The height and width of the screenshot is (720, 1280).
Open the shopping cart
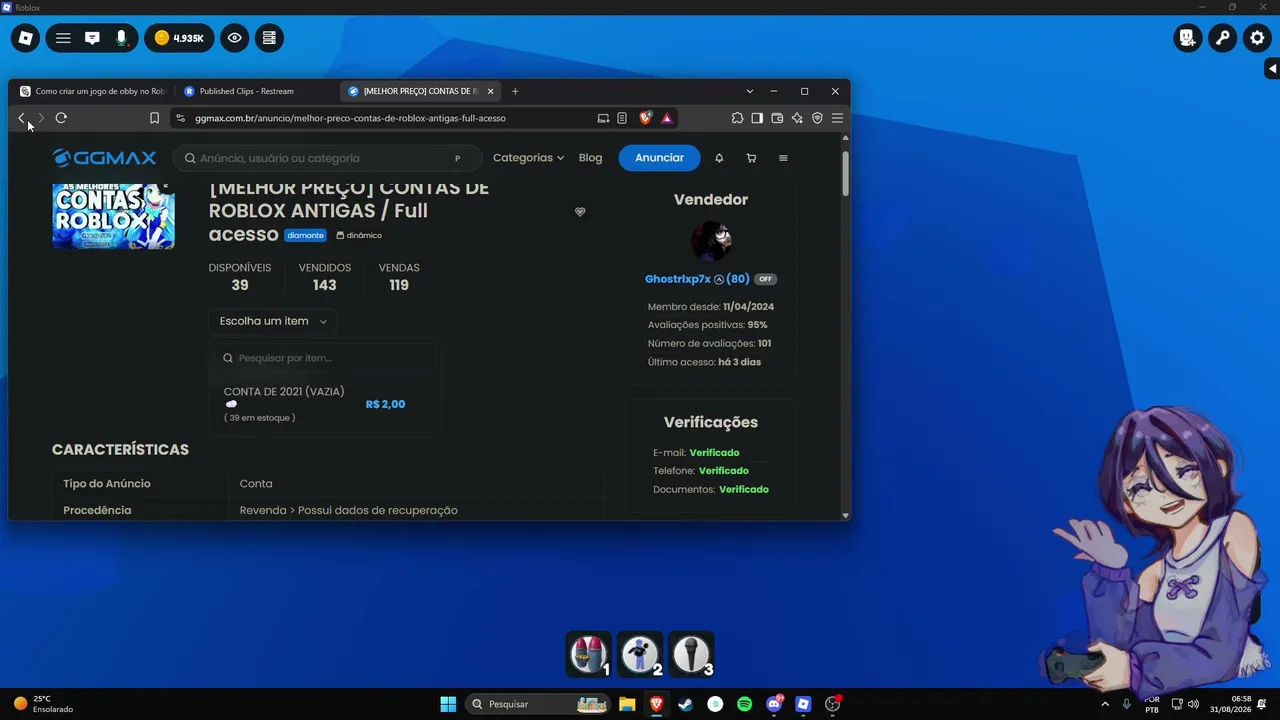point(751,158)
